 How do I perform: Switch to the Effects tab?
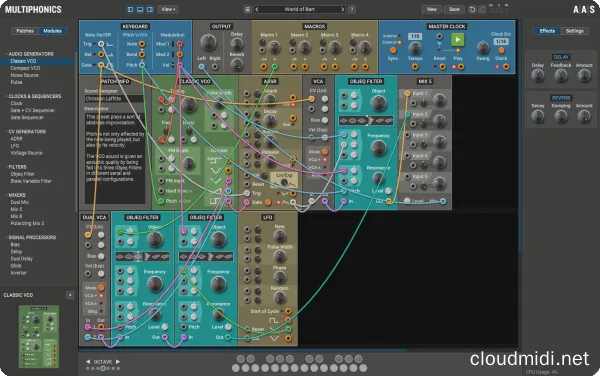tap(547, 31)
